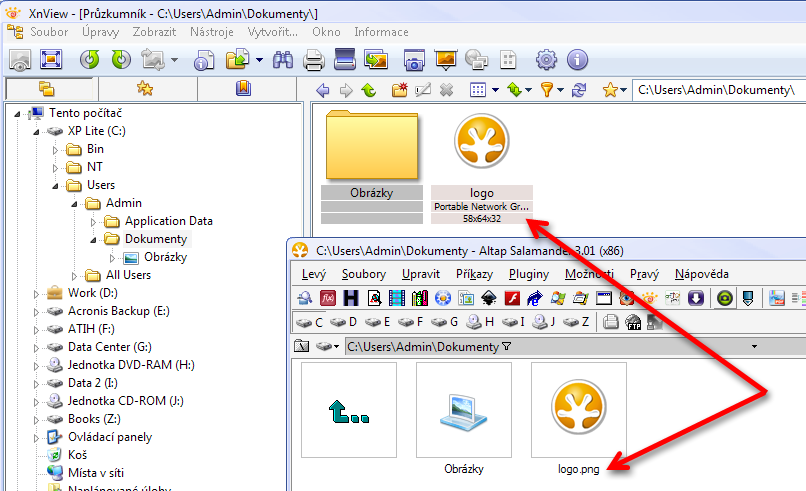Select the logo thumbnail in XnView browser

pos(482,167)
